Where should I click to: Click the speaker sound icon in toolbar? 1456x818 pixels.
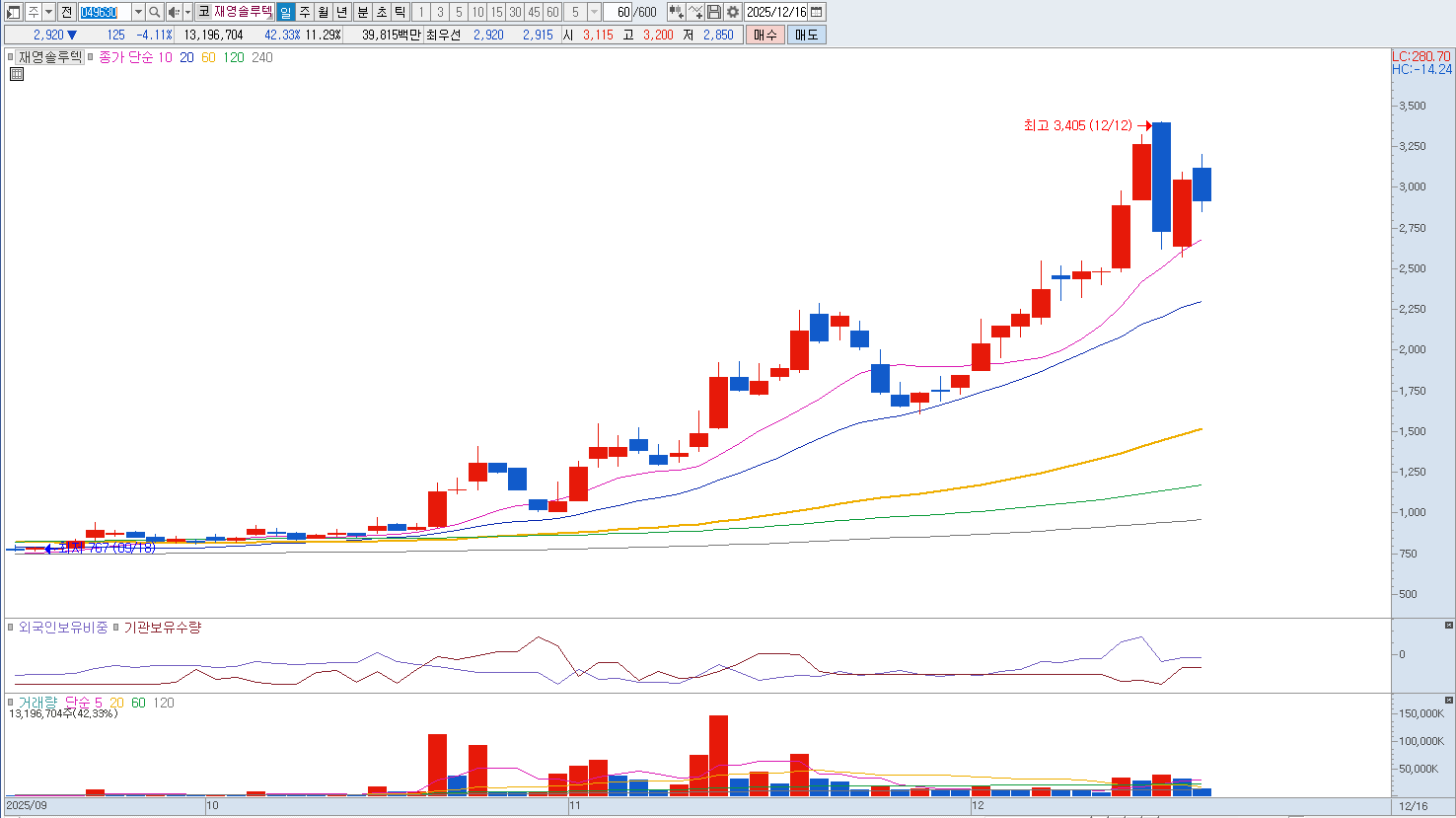tap(174, 12)
